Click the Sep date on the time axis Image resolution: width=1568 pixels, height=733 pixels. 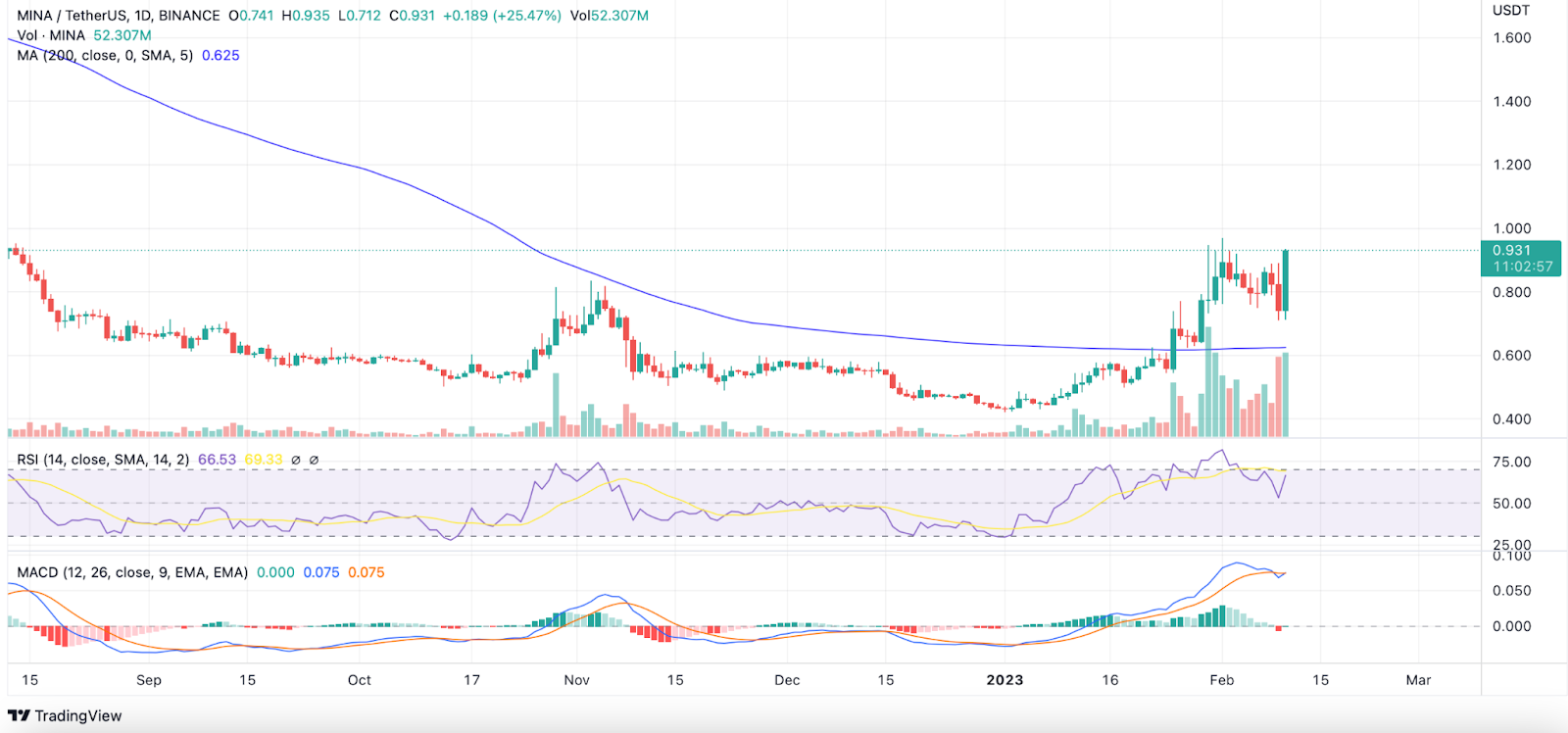[149, 680]
